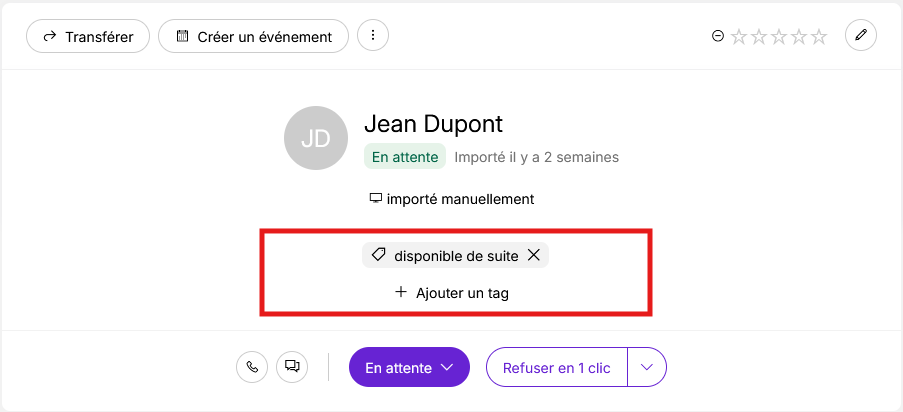This screenshot has width=903, height=412.
Task: Rate candidate three stars
Action: click(779, 37)
